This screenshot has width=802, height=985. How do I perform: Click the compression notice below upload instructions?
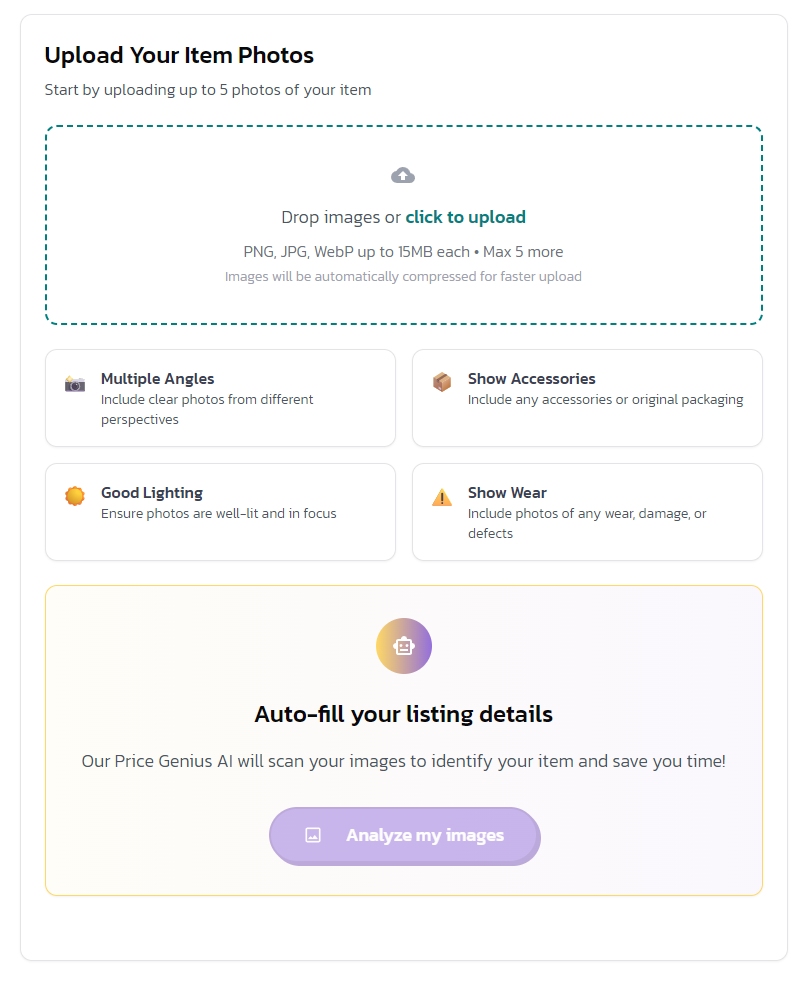click(x=403, y=277)
